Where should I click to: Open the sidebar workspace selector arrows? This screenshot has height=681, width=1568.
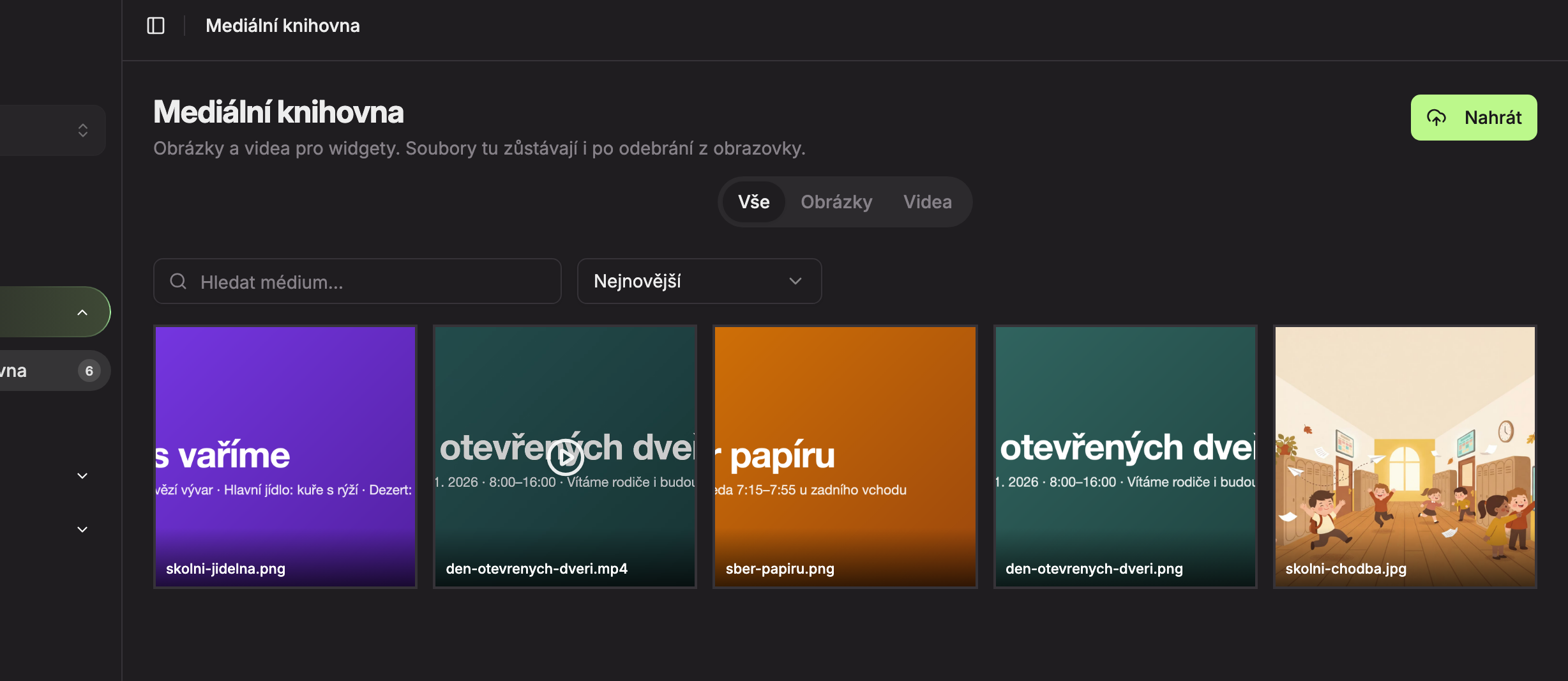click(x=83, y=130)
